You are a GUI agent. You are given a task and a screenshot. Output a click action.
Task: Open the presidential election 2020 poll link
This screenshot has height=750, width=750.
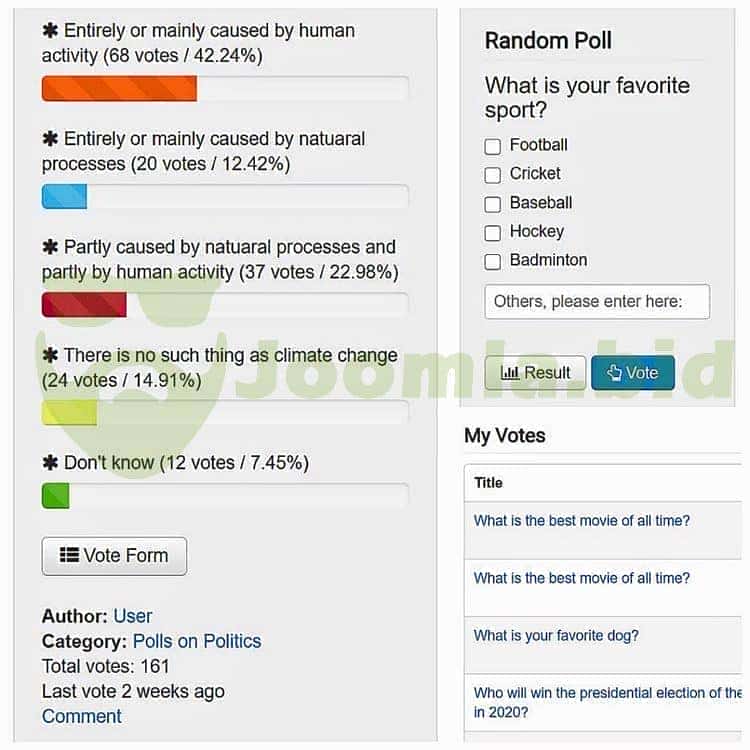(x=607, y=702)
